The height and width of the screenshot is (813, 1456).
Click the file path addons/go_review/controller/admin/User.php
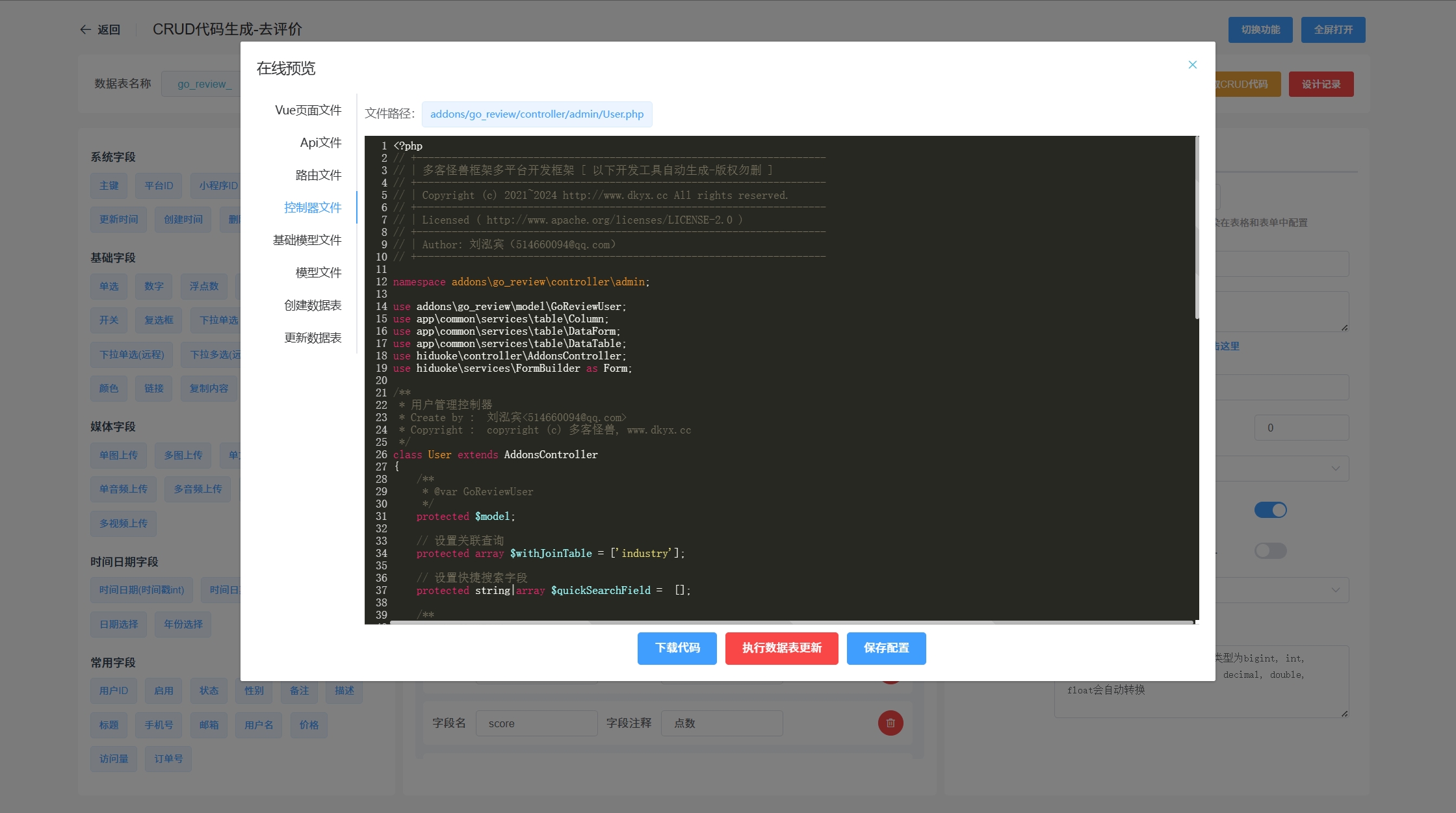coord(536,114)
